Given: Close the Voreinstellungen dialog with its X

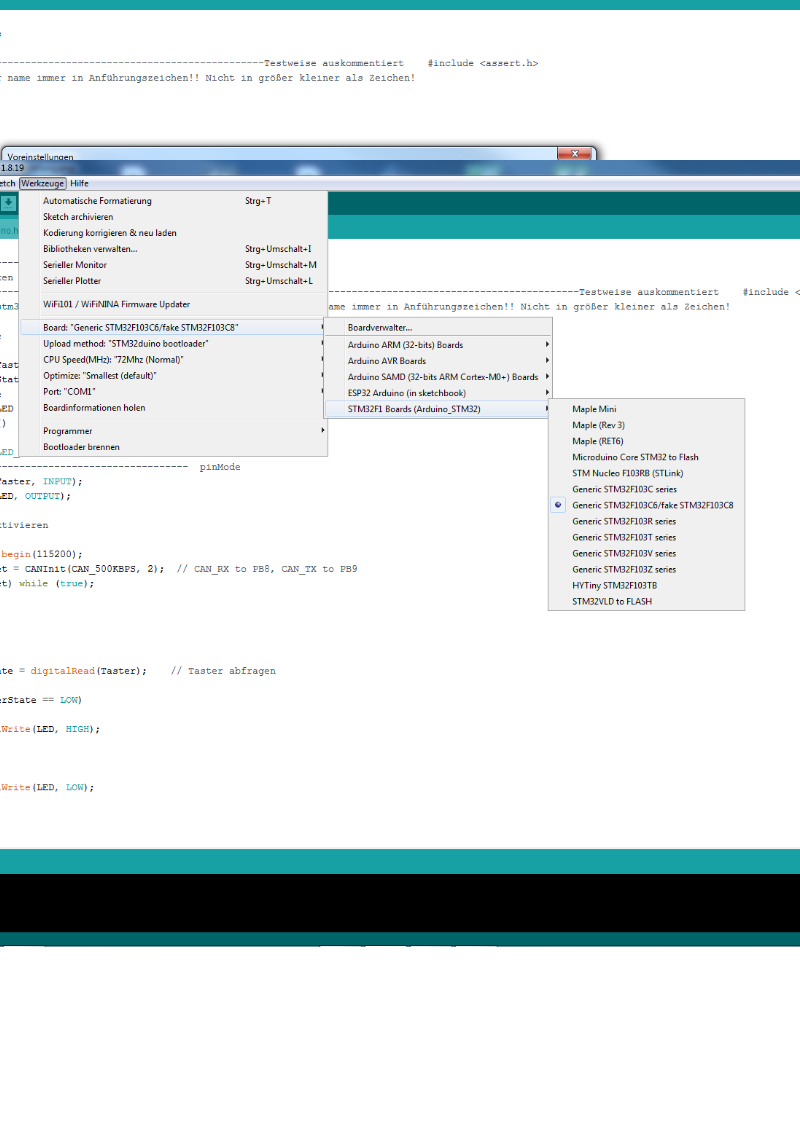Looking at the screenshot, I should 575,154.
